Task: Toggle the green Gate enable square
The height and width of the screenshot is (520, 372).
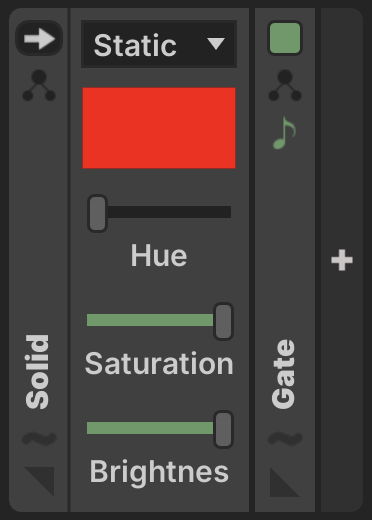Action: [x=285, y=38]
